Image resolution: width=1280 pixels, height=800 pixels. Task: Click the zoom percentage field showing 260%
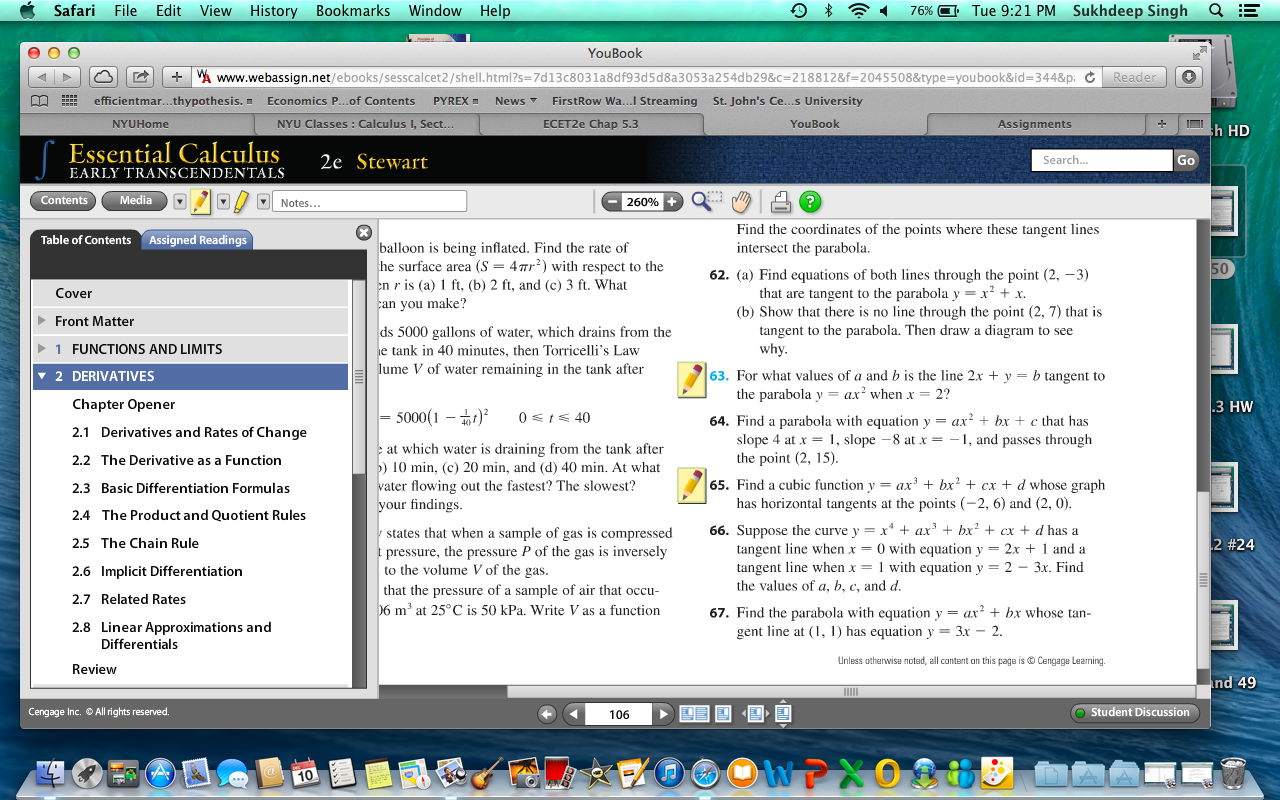pos(642,202)
